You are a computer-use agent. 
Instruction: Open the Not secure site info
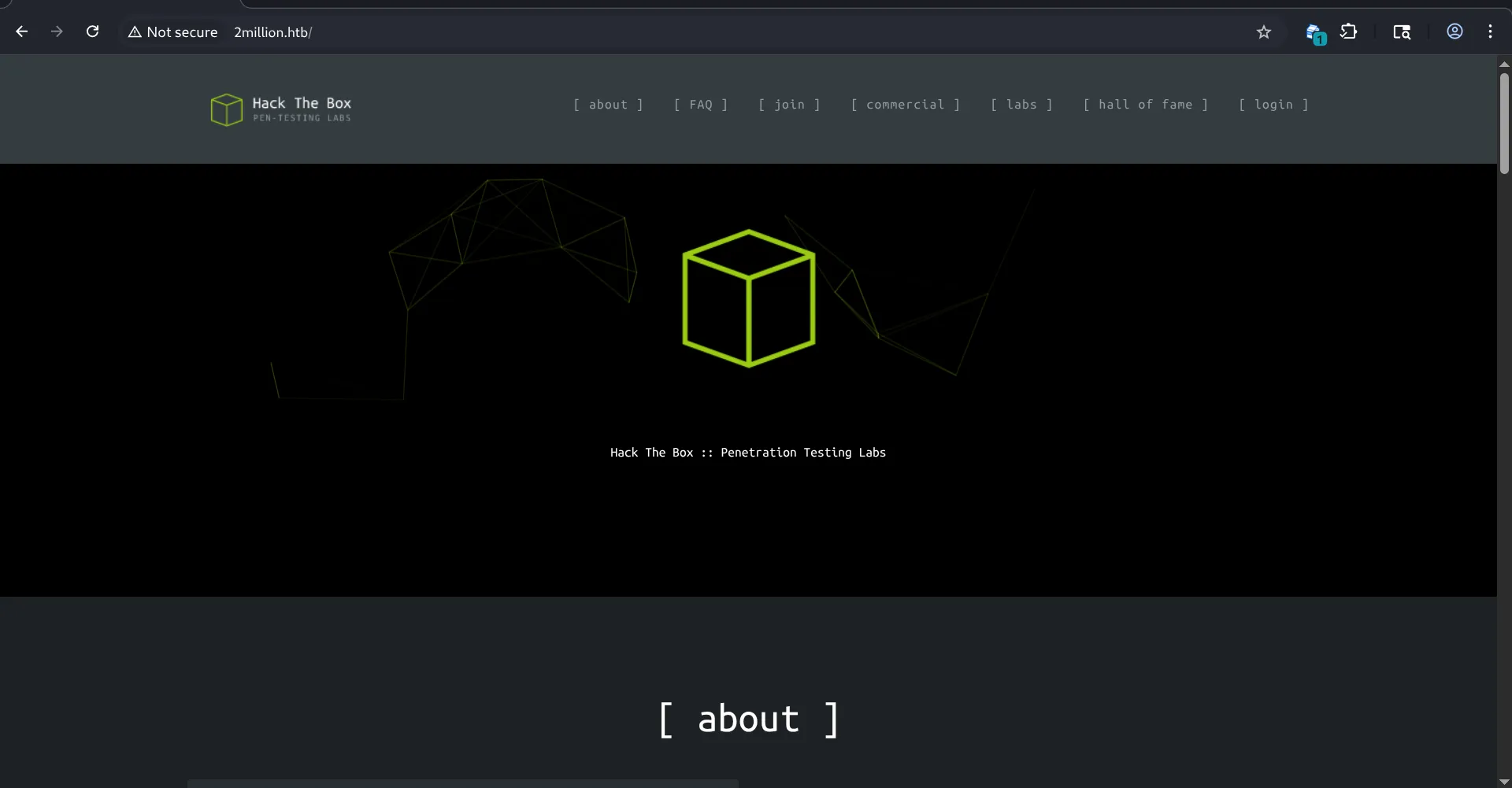(x=173, y=32)
